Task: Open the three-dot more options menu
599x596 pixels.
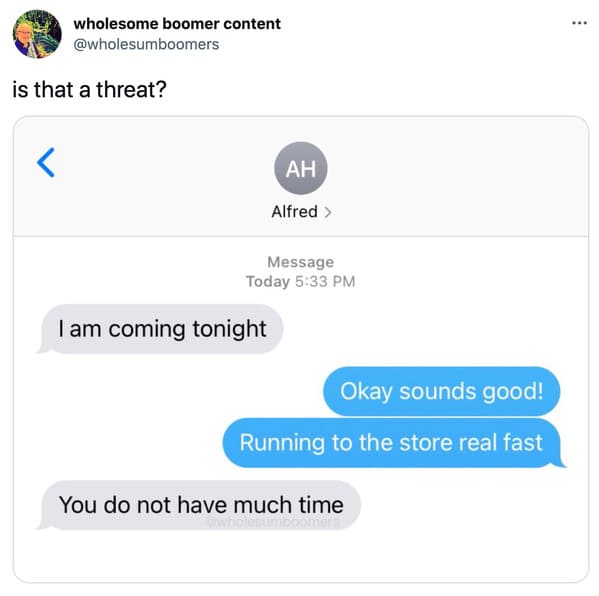Action: click(579, 23)
